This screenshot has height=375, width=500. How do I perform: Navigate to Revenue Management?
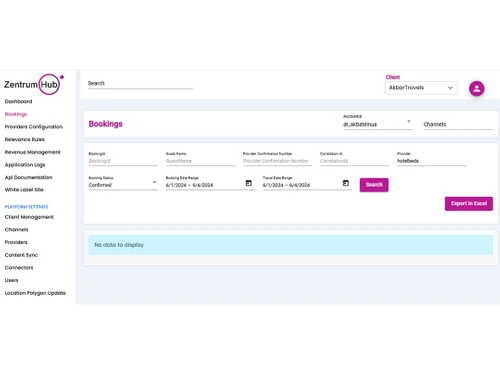[x=33, y=152]
